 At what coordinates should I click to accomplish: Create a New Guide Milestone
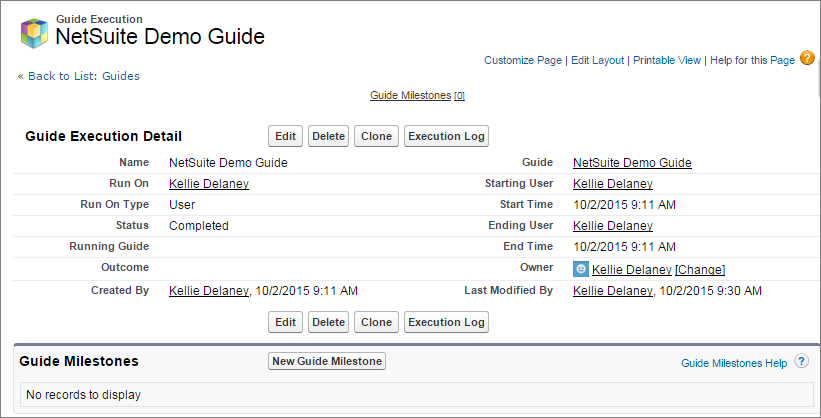click(x=327, y=361)
